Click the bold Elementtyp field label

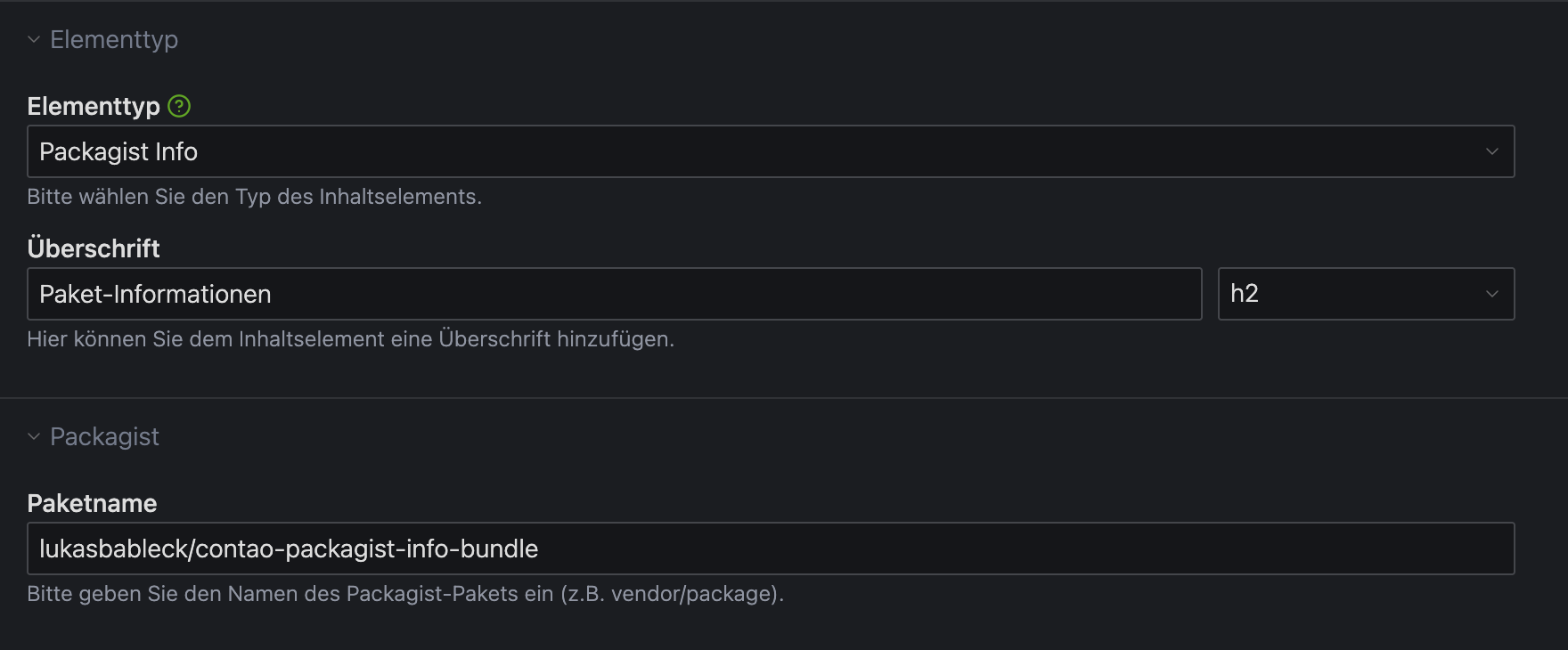(x=94, y=106)
